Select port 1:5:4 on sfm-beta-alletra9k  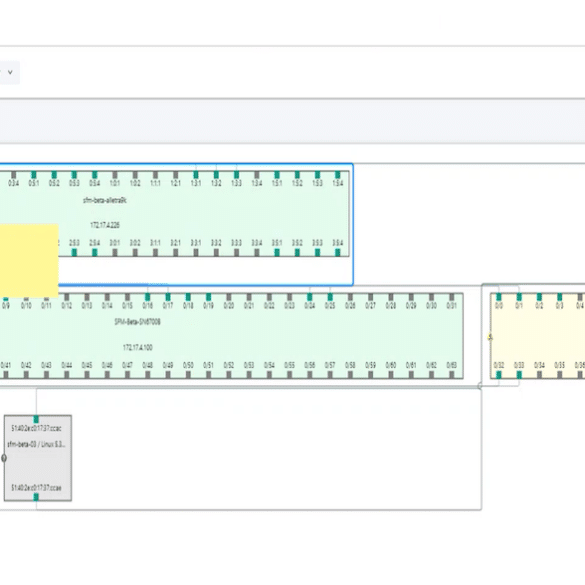(338, 175)
